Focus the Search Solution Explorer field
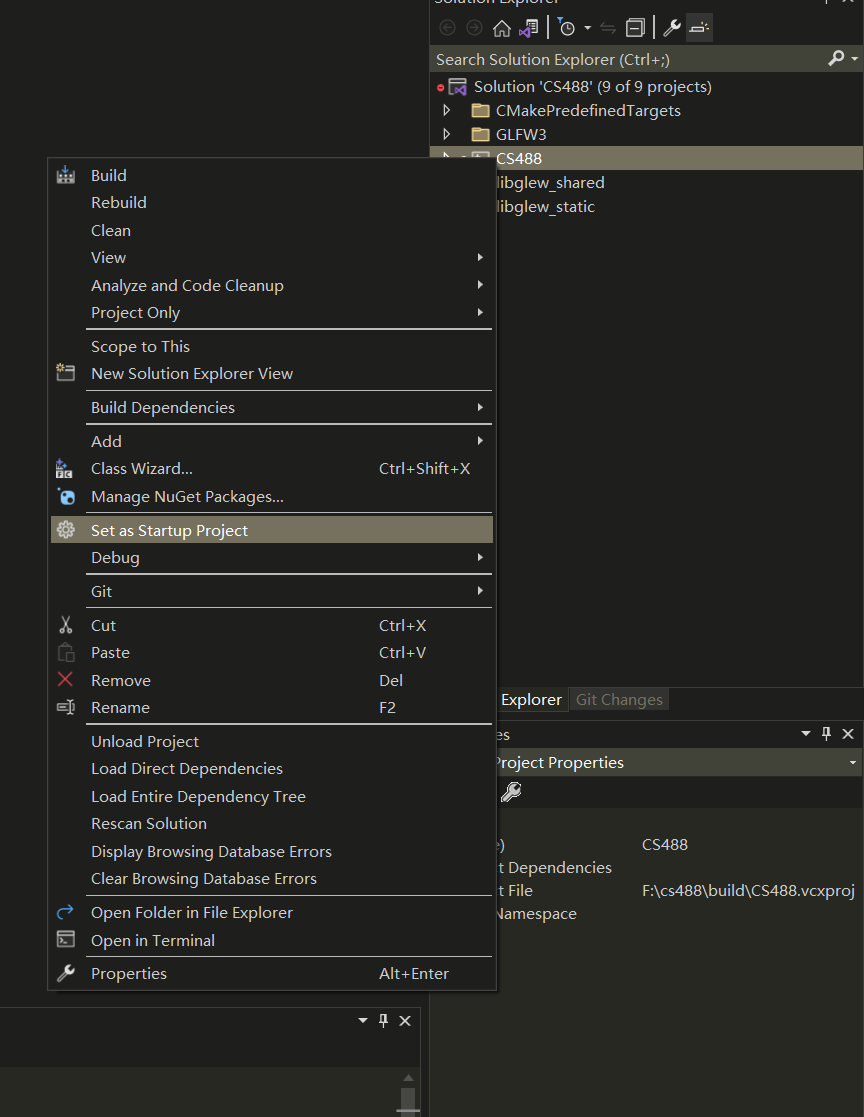The image size is (864, 1117). (x=627, y=59)
